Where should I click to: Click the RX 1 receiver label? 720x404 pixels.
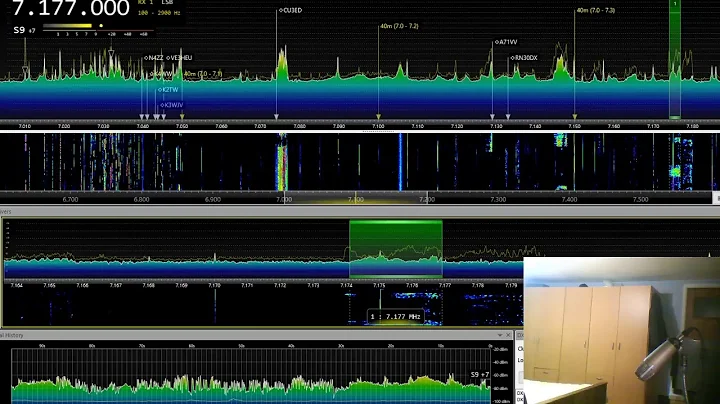pos(146,3)
